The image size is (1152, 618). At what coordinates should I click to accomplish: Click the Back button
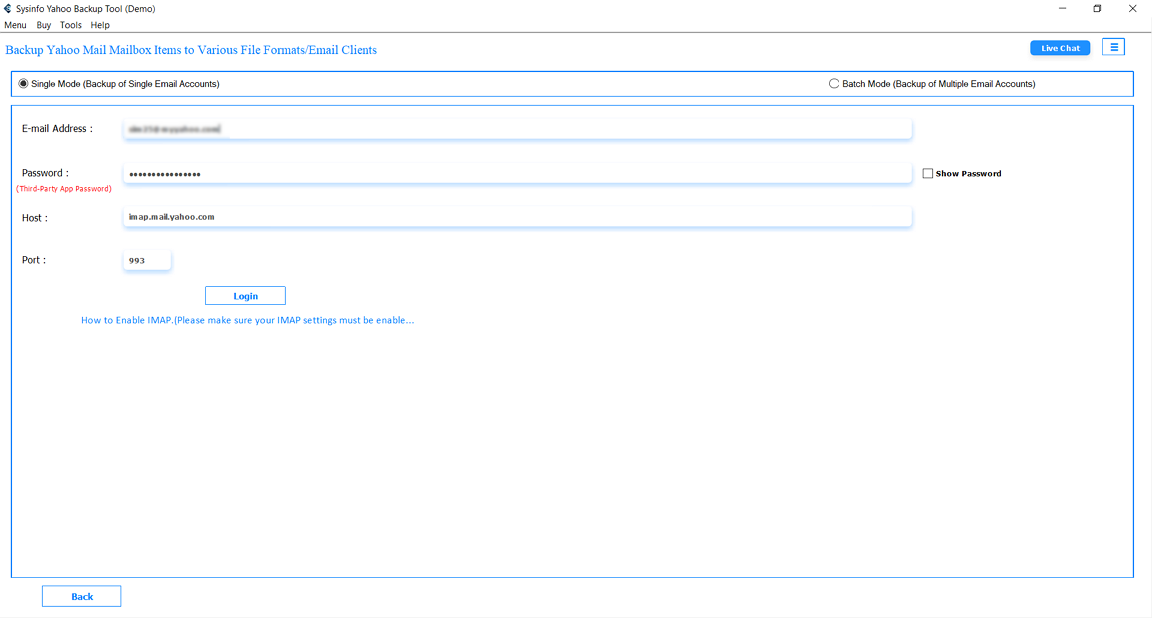pyautogui.click(x=82, y=596)
